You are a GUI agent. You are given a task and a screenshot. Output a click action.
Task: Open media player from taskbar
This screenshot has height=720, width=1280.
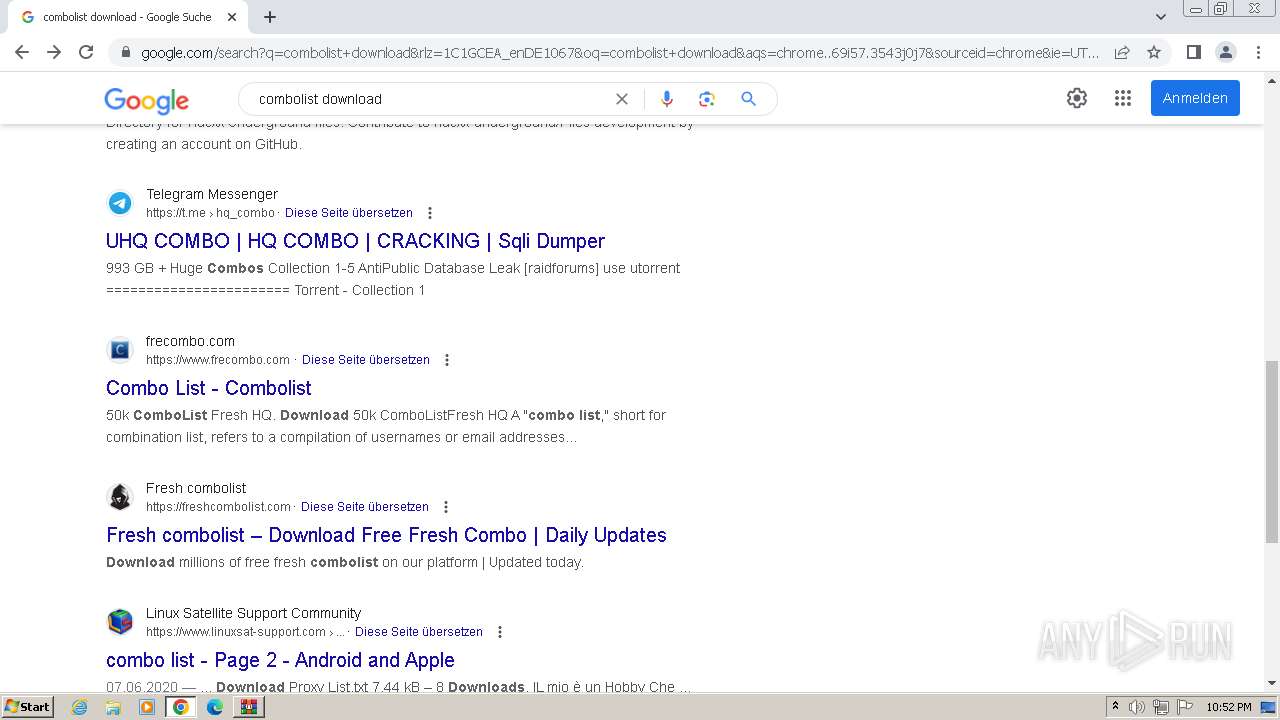[x=147, y=707]
